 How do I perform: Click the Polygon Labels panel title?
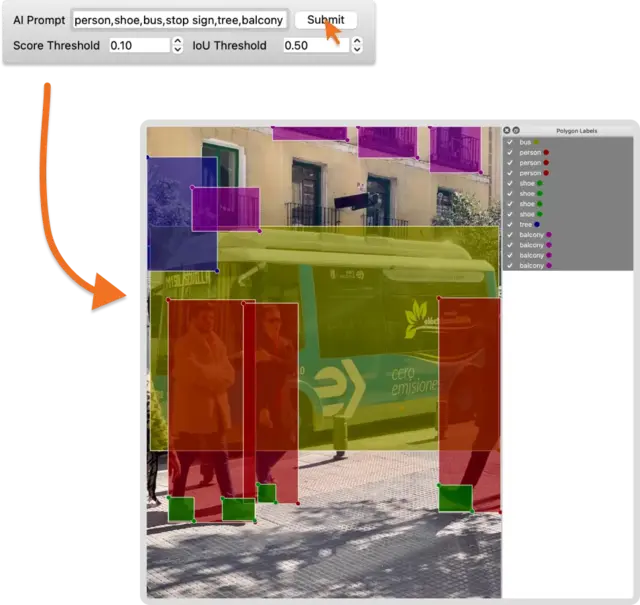(576, 131)
